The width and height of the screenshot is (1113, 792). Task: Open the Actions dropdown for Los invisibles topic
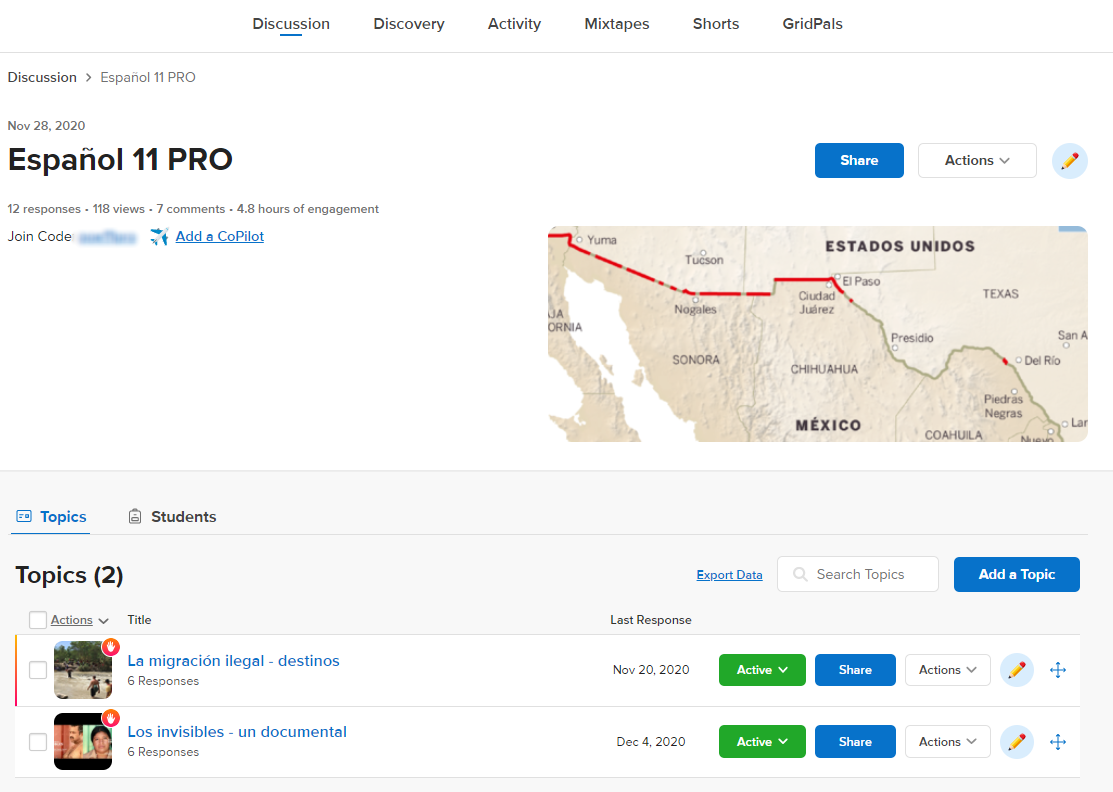click(x=947, y=742)
